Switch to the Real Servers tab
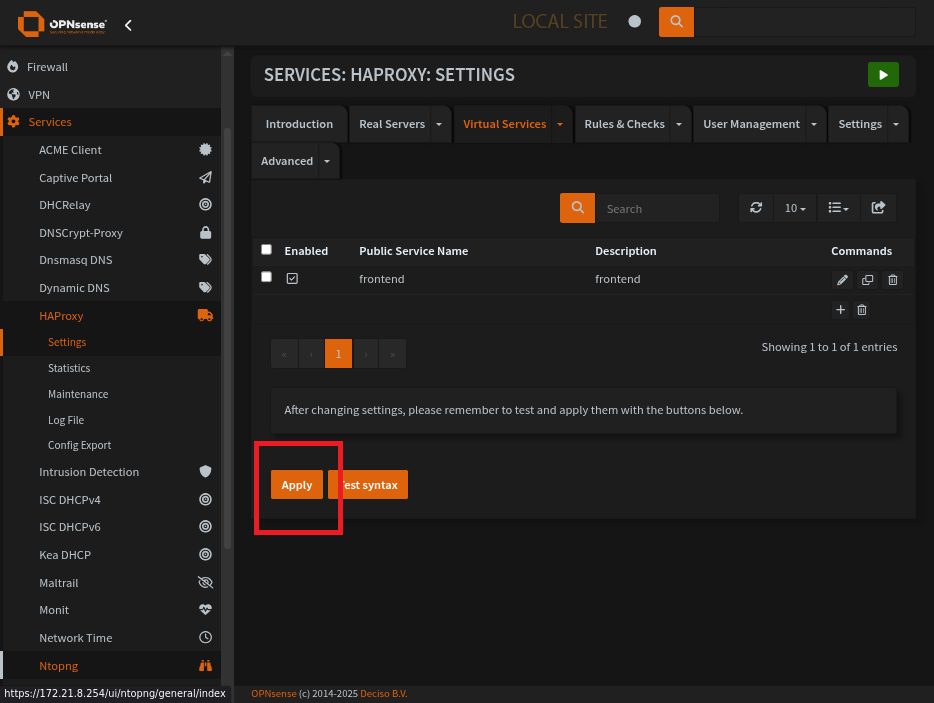934x703 pixels. 392,125
